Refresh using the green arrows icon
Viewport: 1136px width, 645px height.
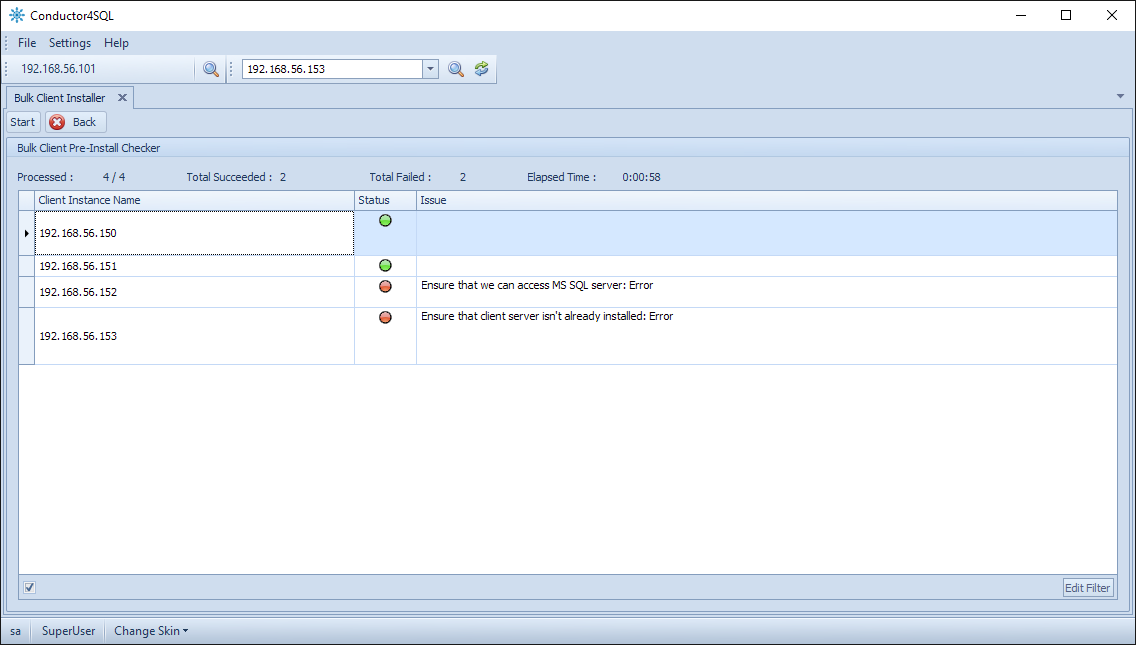point(482,69)
